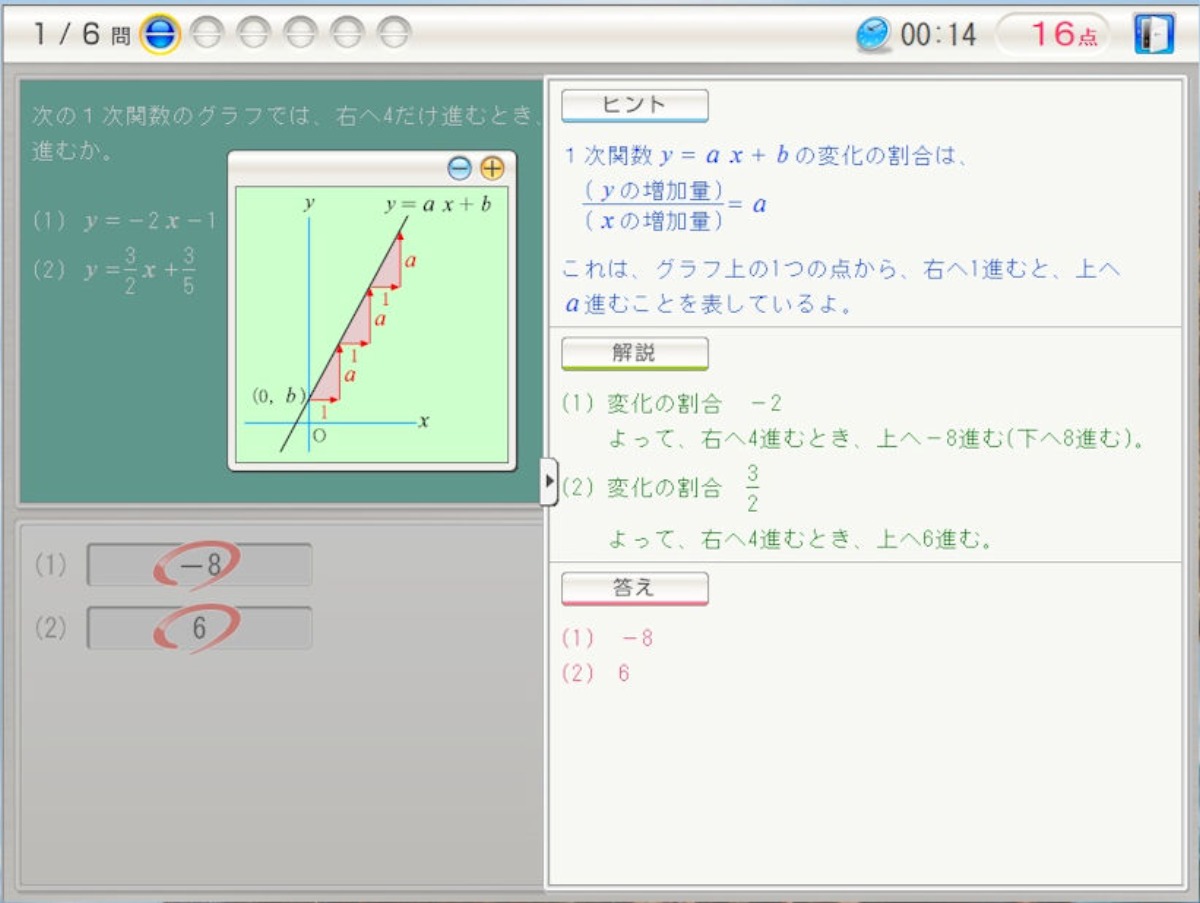Click the 1 / 6 問 question counter
The height and width of the screenshot is (903, 1200).
(x=80, y=35)
